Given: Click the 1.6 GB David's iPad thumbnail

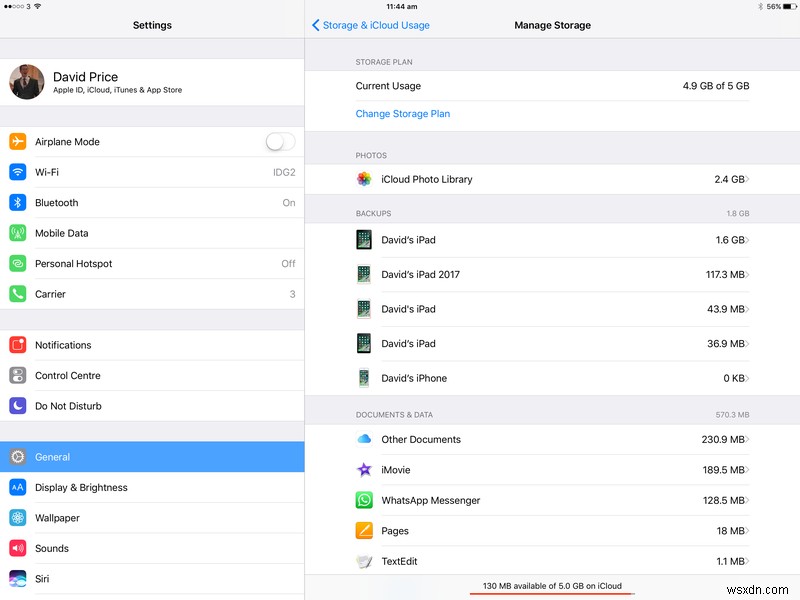Looking at the screenshot, I should click(364, 240).
